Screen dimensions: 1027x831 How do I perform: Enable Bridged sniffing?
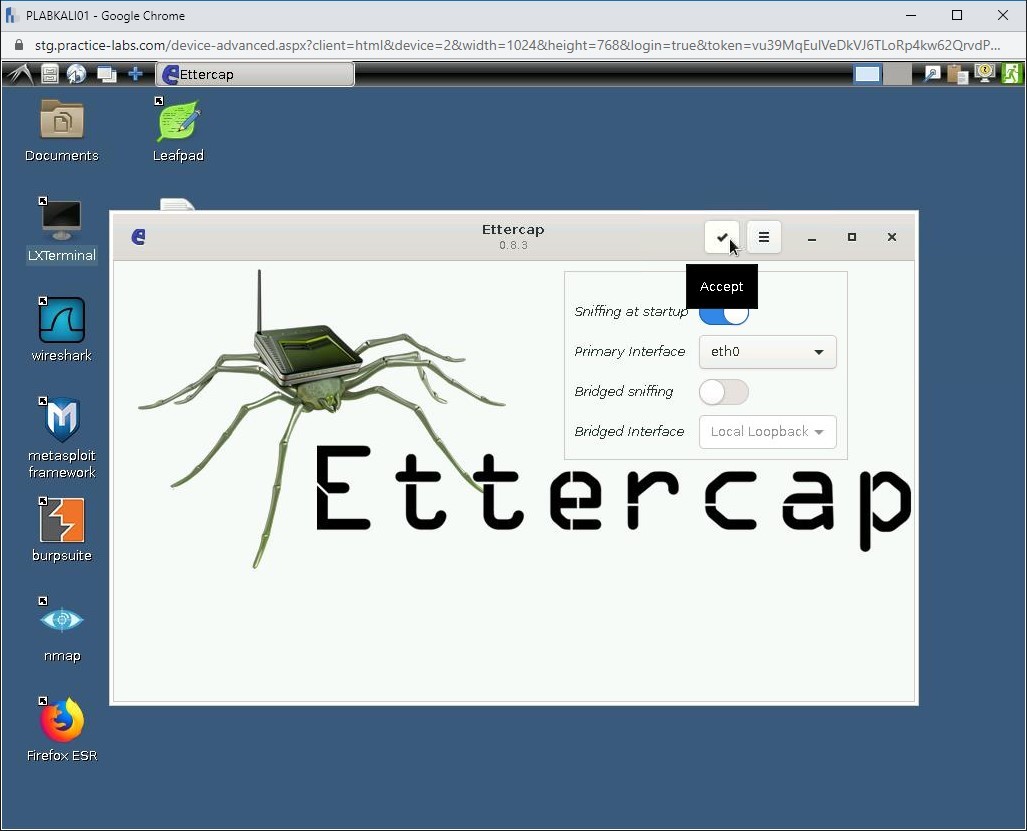click(x=722, y=392)
